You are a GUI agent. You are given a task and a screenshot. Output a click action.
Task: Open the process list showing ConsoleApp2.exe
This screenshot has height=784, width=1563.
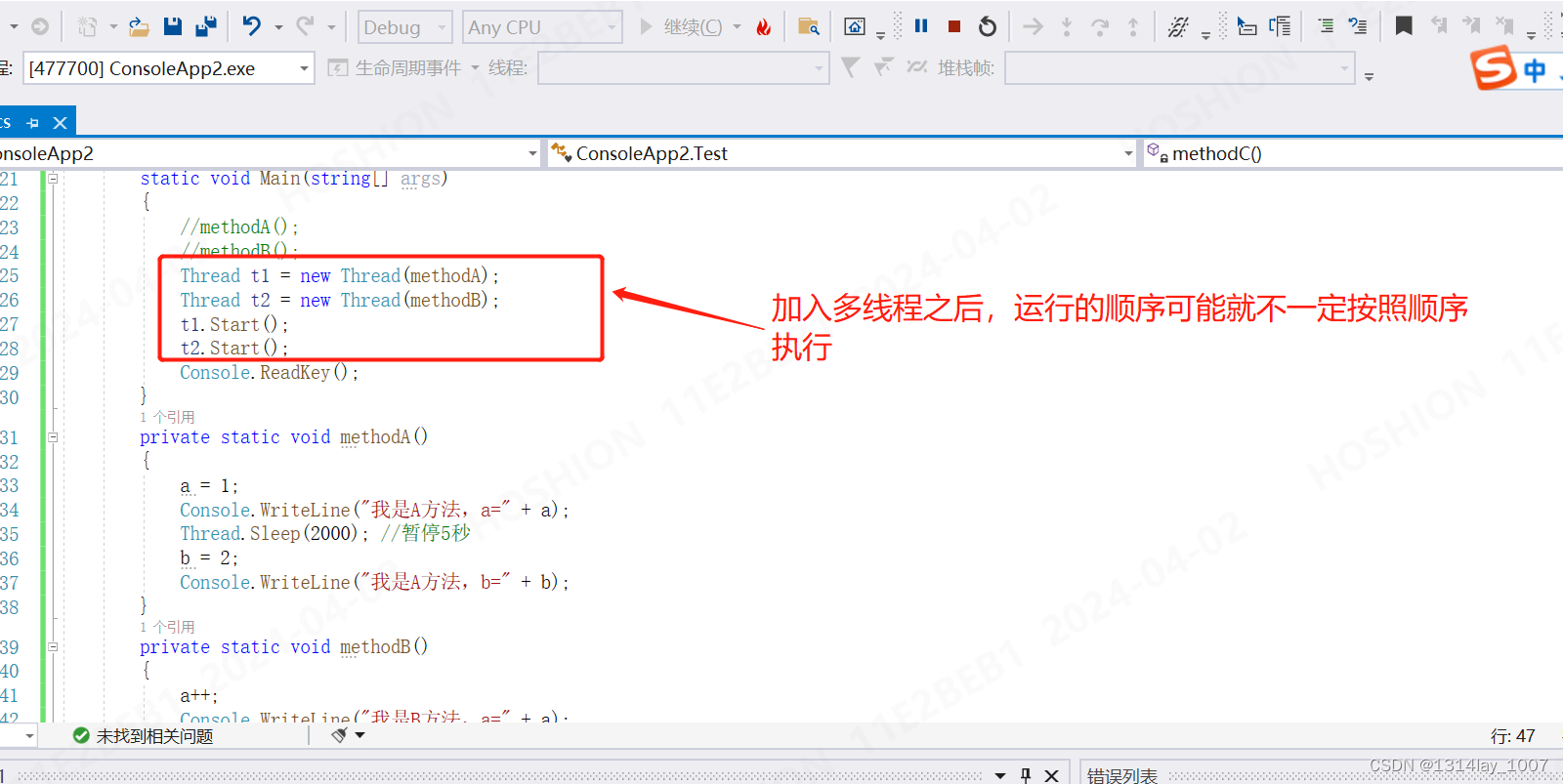[168, 68]
